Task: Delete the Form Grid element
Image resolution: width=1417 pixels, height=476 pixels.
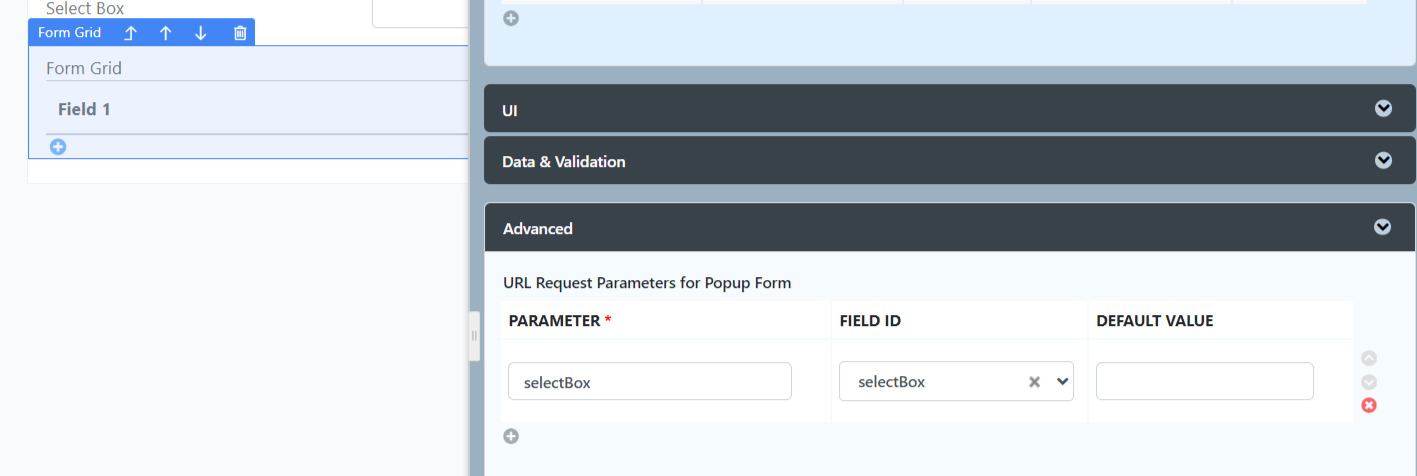Action: click(x=240, y=33)
